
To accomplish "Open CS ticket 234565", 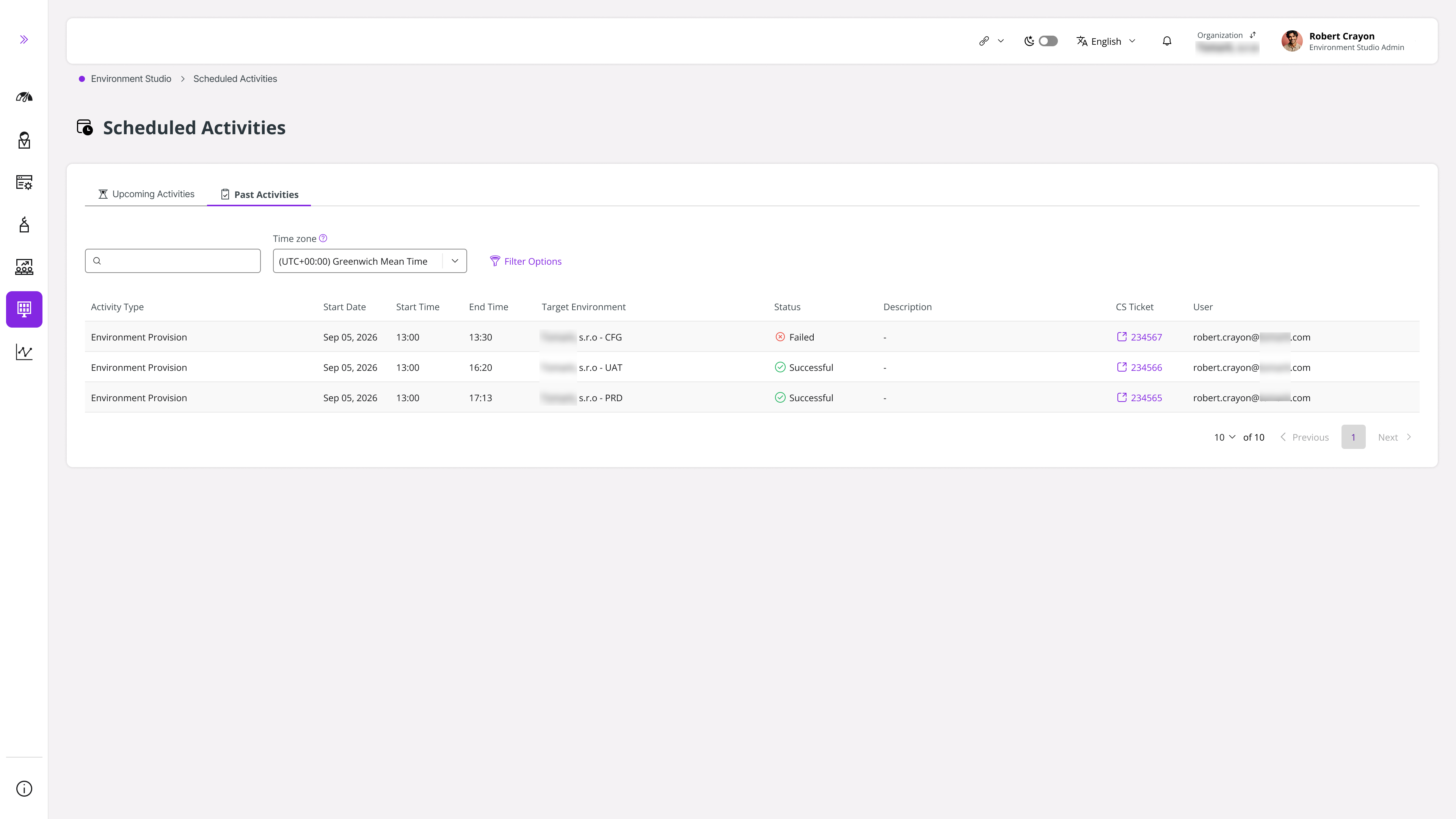I will pyautogui.click(x=1146, y=398).
